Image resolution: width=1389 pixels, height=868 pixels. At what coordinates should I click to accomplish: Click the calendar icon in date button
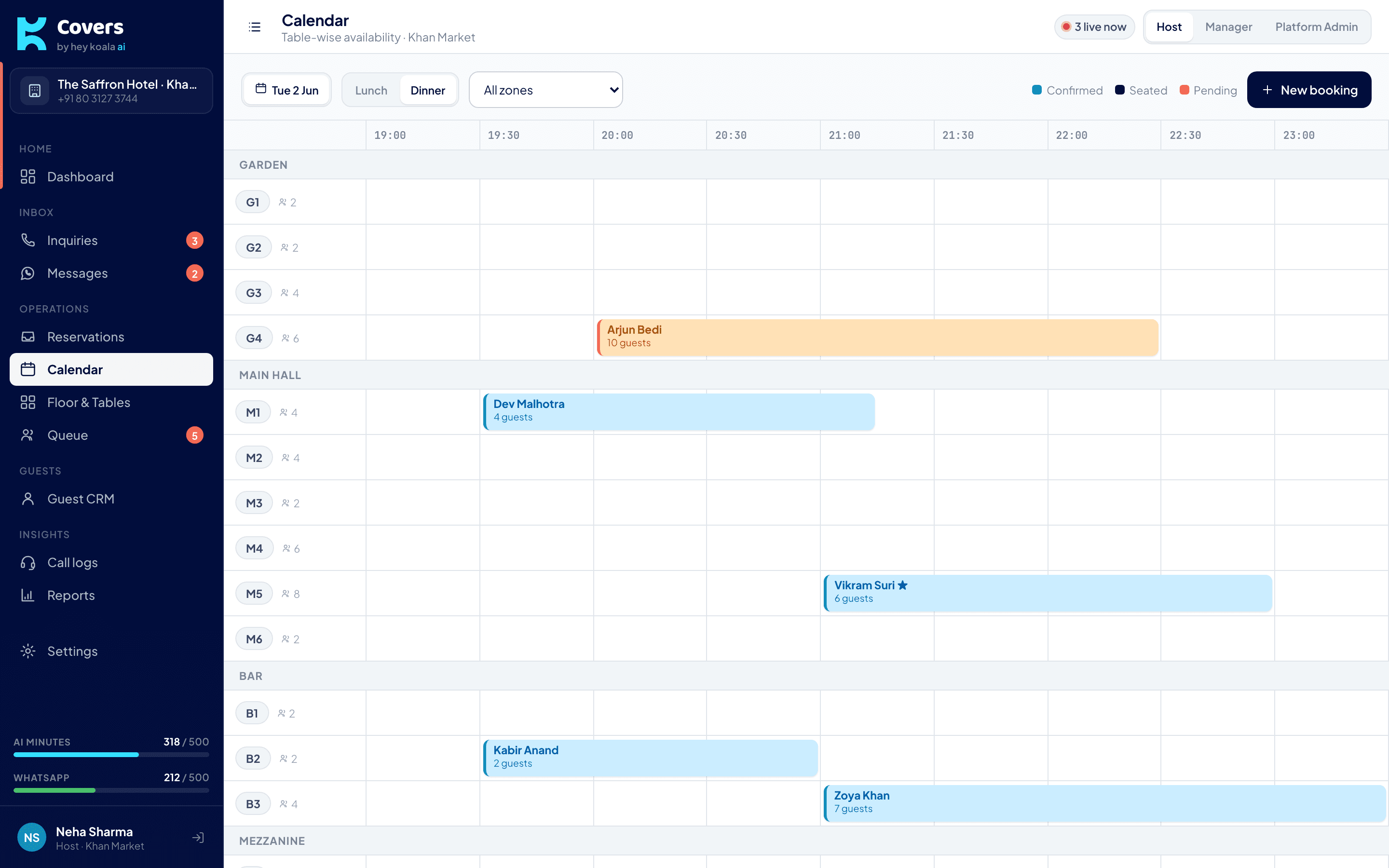tap(260, 89)
